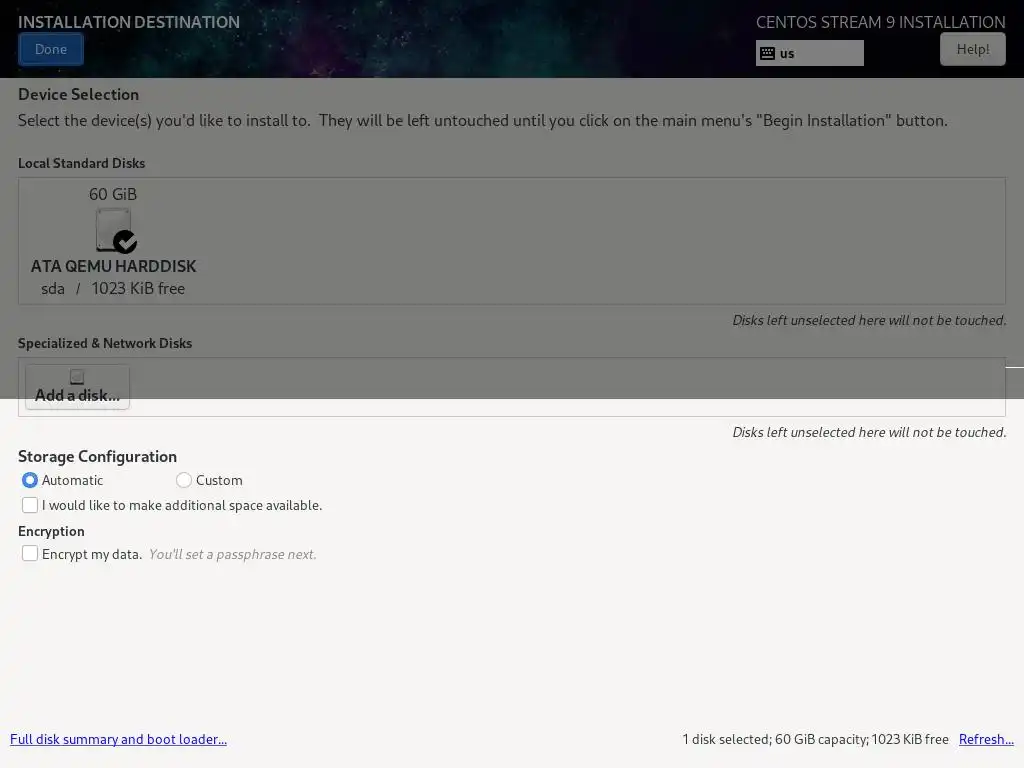Click the blue Done button
The height and width of the screenshot is (768, 1024).
click(51, 50)
